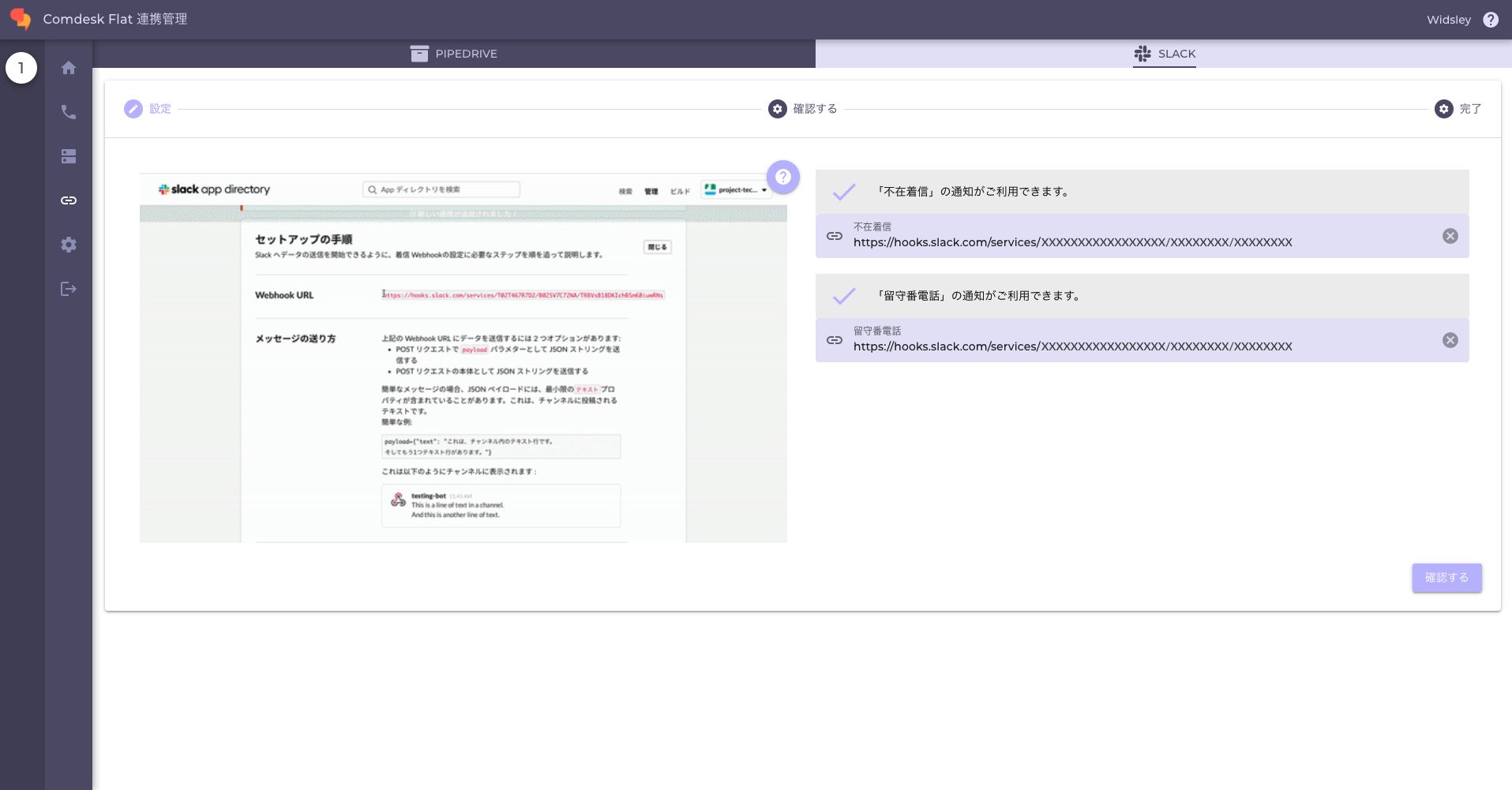This screenshot has width=1512, height=790.
Task: Click the link icon in 不在着信 field
Action: [835, 236]
